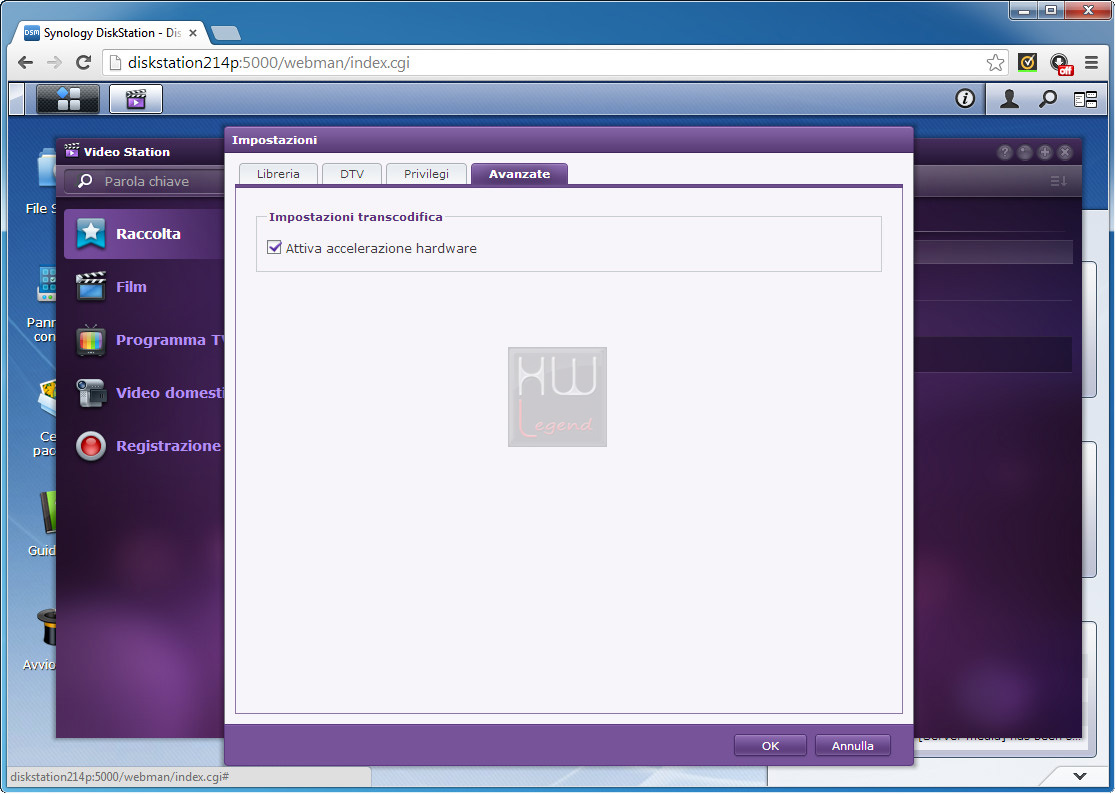This screenshot has height=794, width=1116.
Task: Click the Video domestico camcorder icon
Action: pyautogui.click(x=91, y=393)
